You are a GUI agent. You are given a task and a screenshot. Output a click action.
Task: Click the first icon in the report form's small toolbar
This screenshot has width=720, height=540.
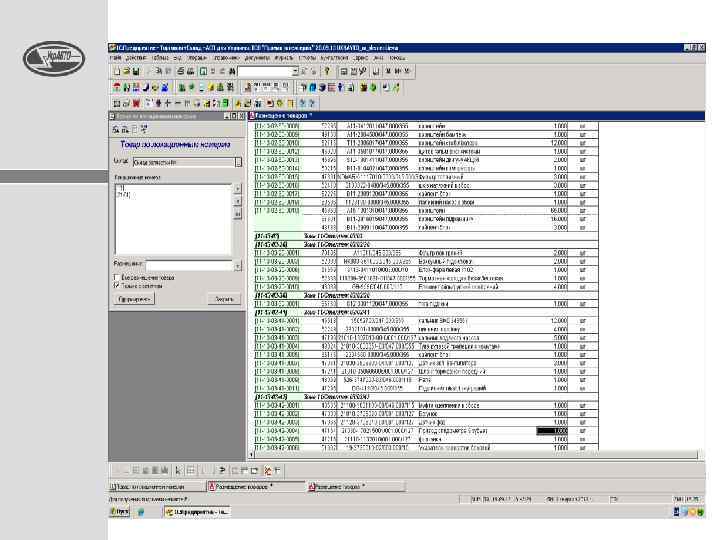click(x=116, y=129)
